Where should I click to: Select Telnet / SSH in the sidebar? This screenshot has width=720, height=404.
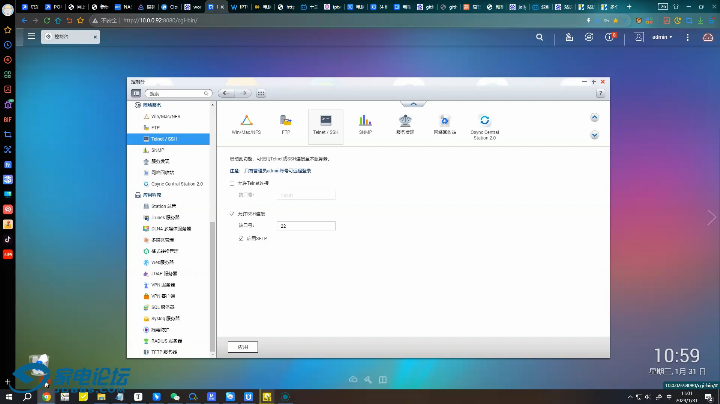click(x=168, y=139)
